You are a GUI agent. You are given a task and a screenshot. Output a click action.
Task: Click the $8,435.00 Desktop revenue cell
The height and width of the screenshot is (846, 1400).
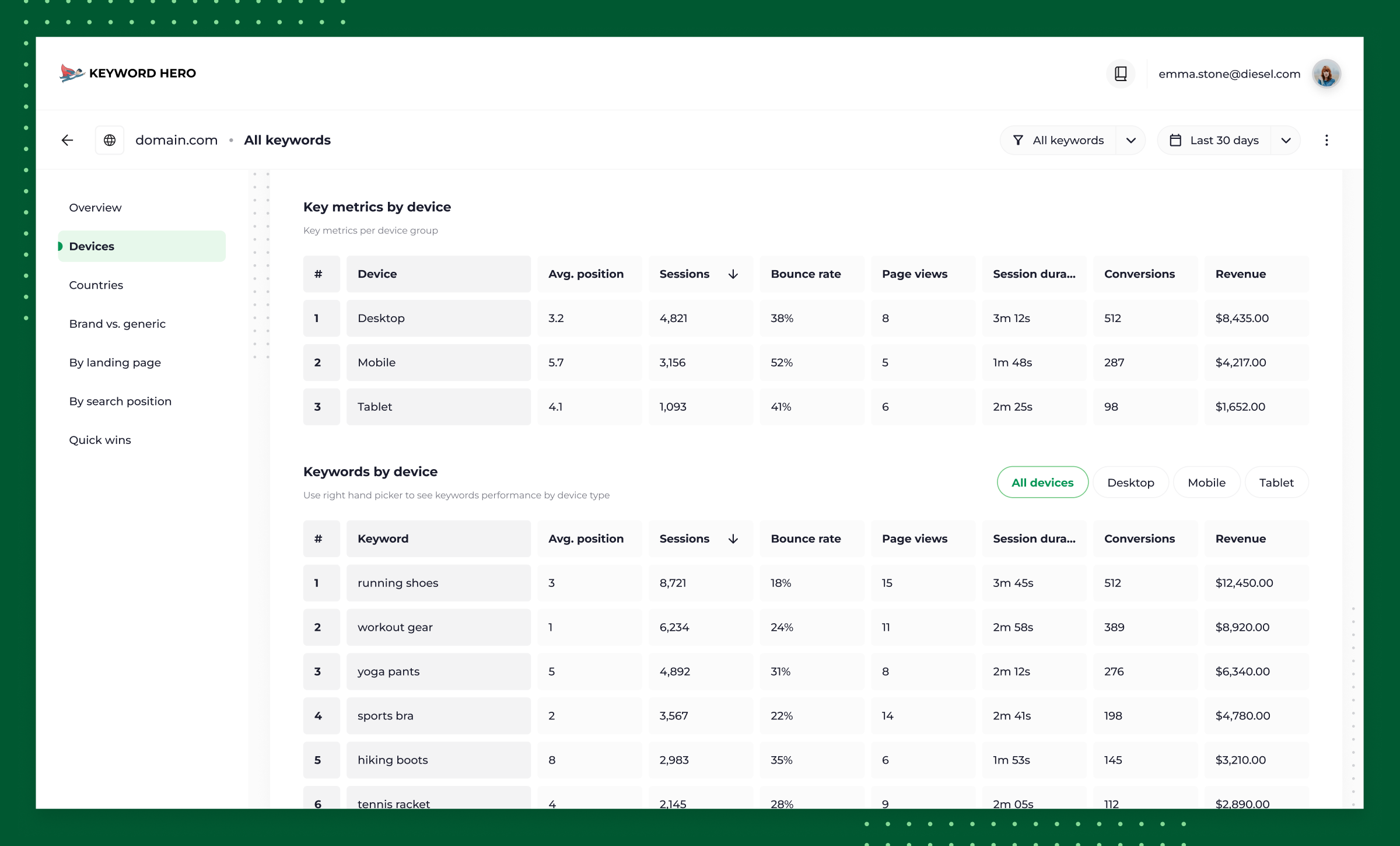1257,319
